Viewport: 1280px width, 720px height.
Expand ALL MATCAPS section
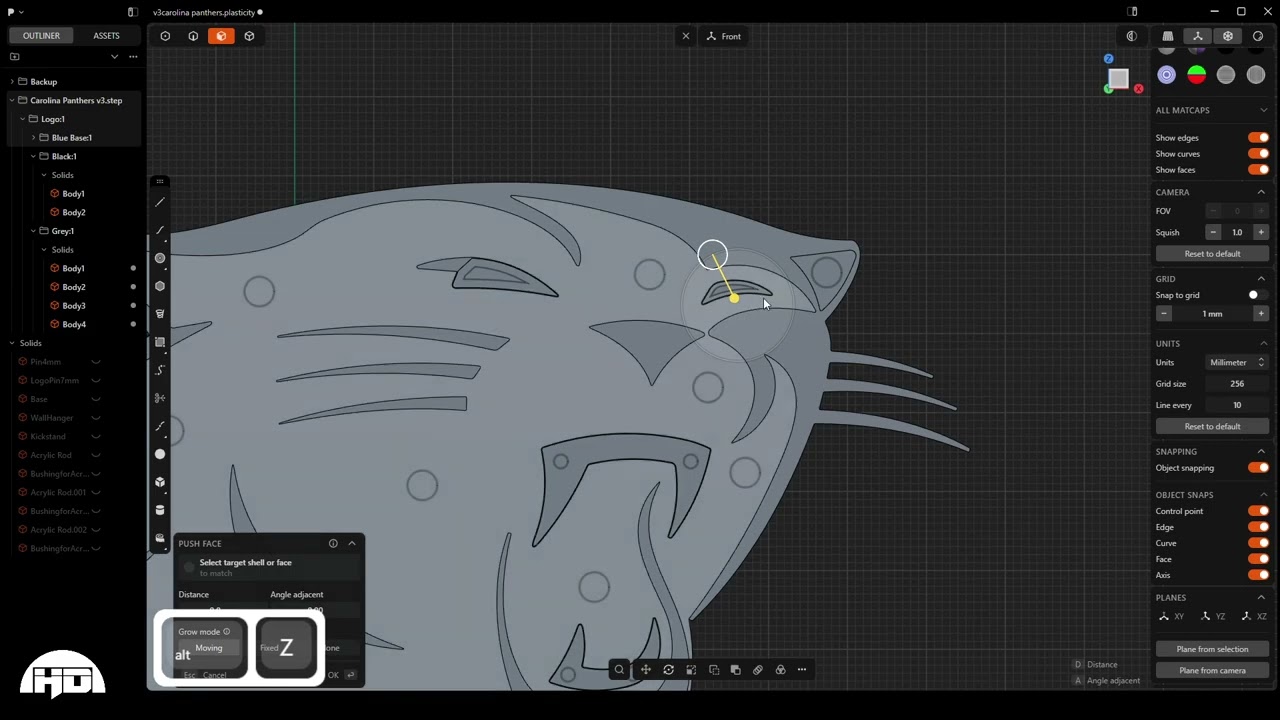[x=1263, y=110]
